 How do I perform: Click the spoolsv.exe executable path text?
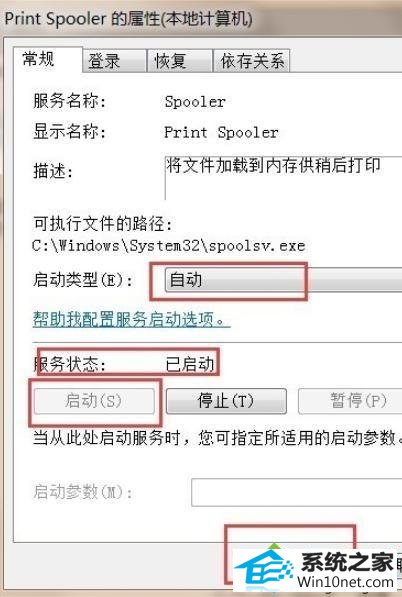[x=169, y=246]
